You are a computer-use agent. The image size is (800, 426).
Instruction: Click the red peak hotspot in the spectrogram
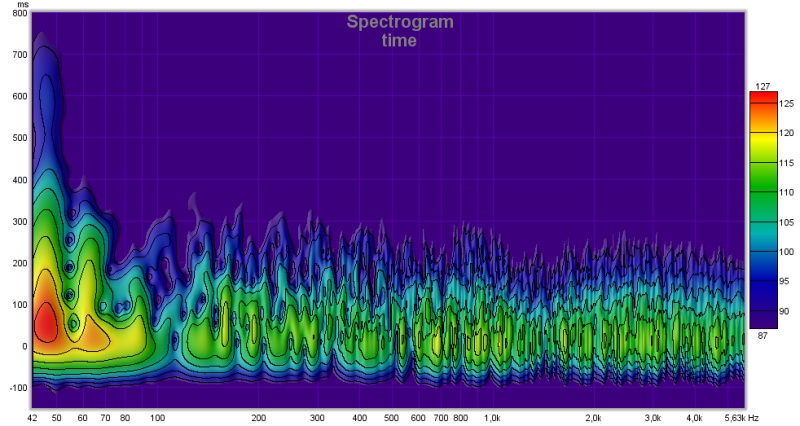[x=46, y=322]
